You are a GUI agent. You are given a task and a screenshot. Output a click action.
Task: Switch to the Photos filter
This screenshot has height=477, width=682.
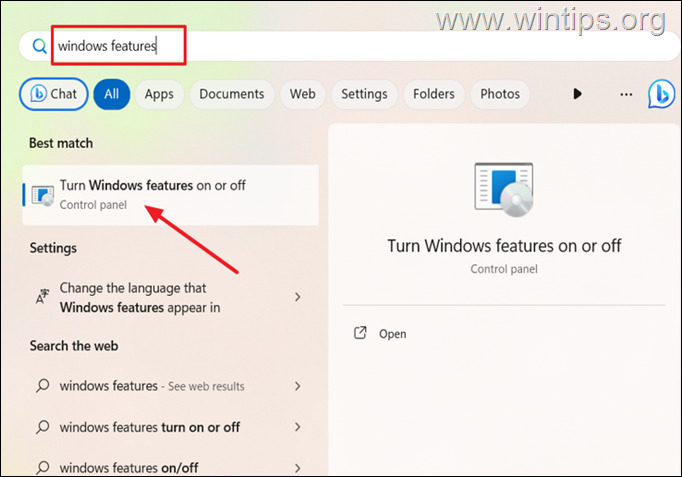500,94
